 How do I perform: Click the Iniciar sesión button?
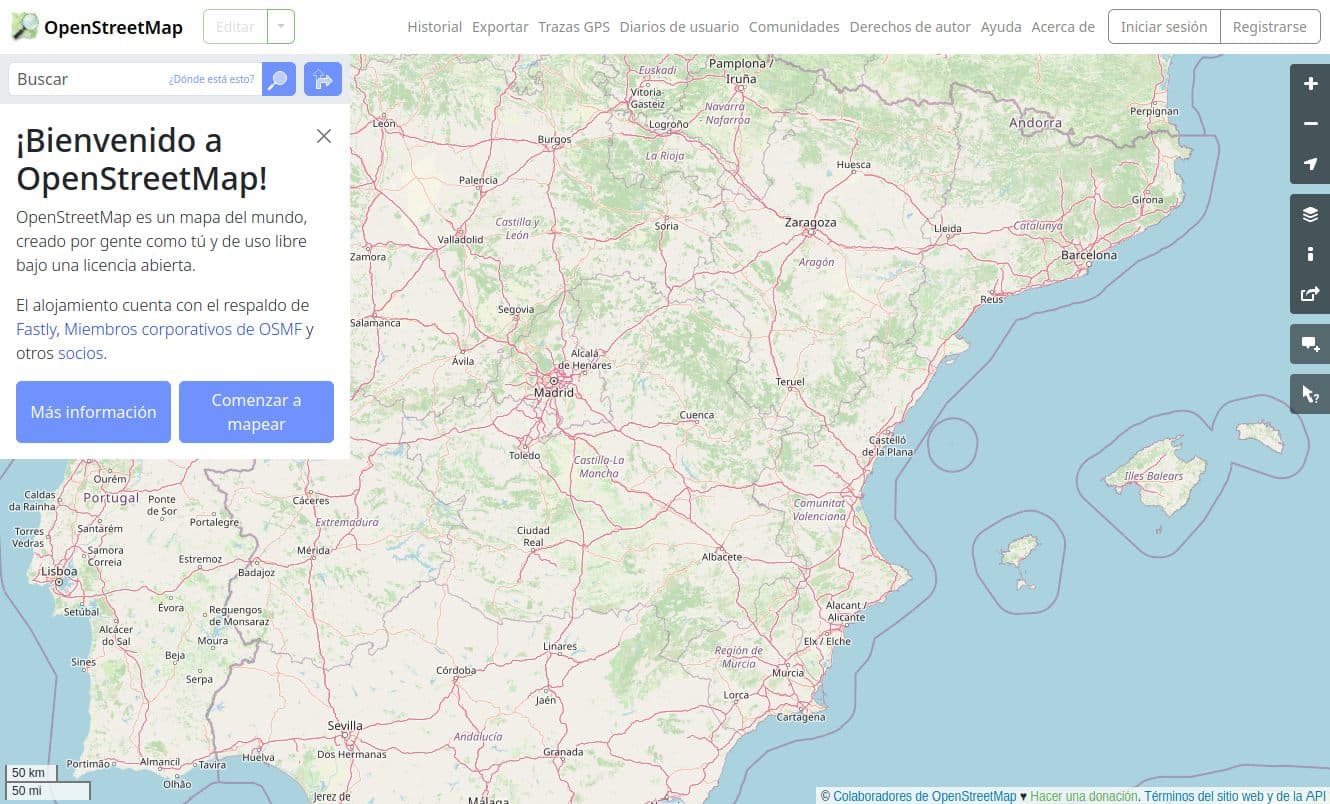(1164, 27)
